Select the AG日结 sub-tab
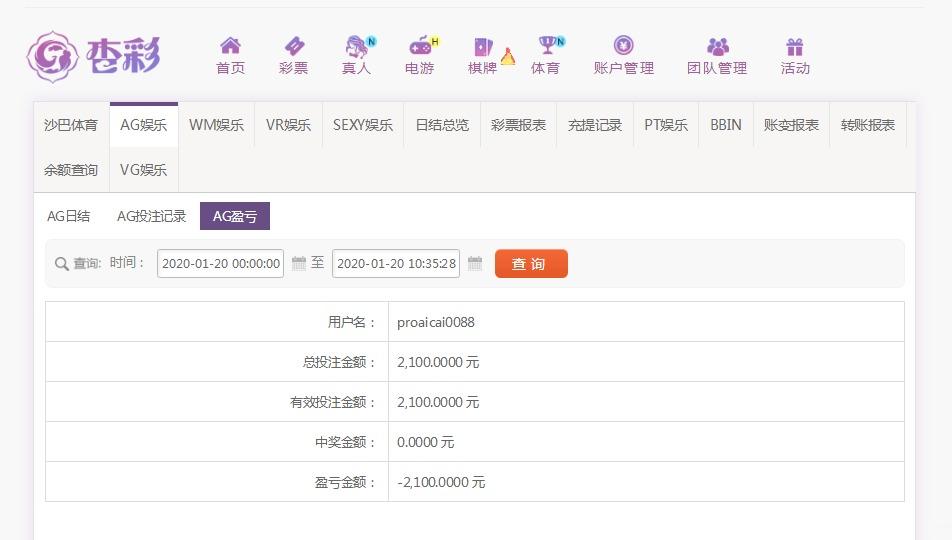Viewport: 952px width, 540px height. coord(69,216)
